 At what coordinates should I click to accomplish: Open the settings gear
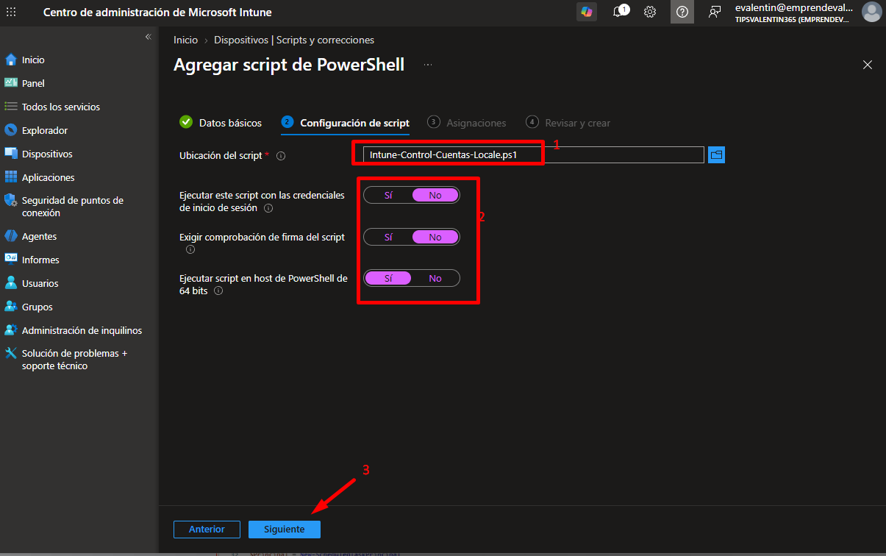click(x=650, y=12)
